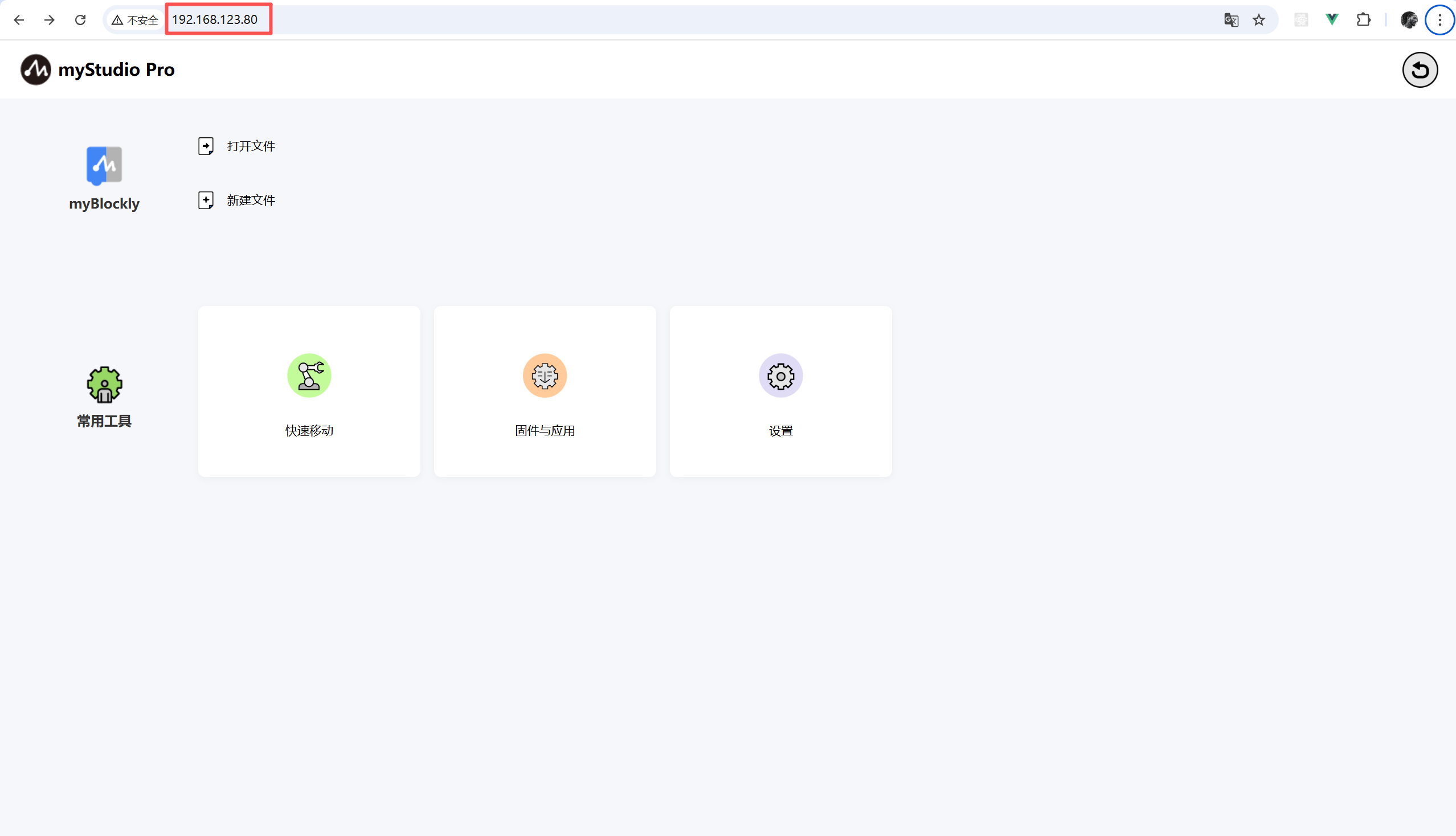Click the 常用工具 green gear icon
This screenshot has width=1456, height=836.
point(104,385)
